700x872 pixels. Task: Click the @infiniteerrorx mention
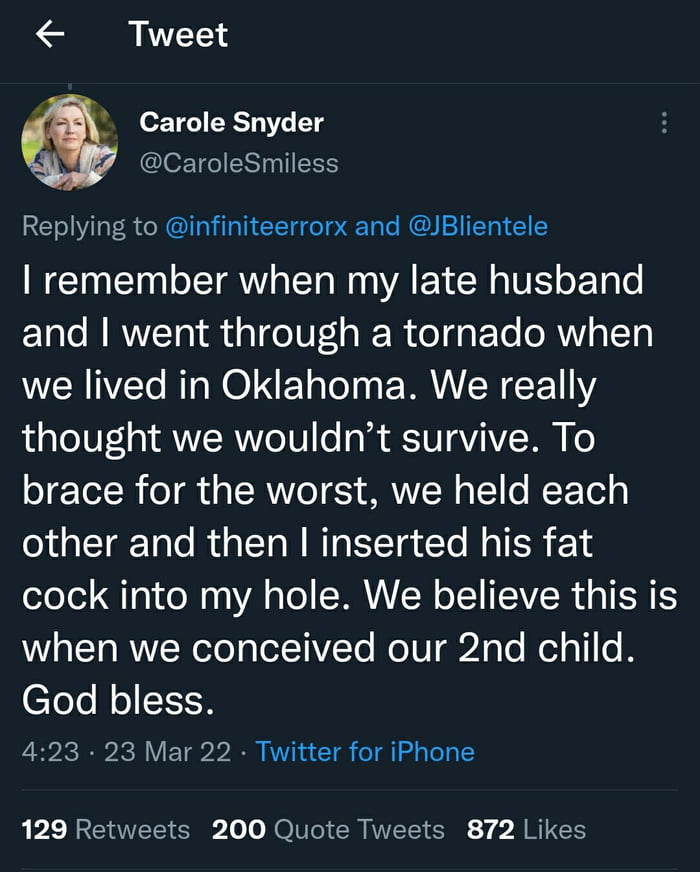pos(262,226)
